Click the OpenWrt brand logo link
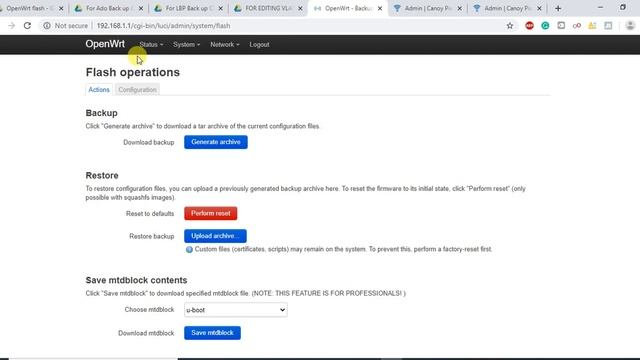The height and width of the screenshot is (360, 640). 105,44
